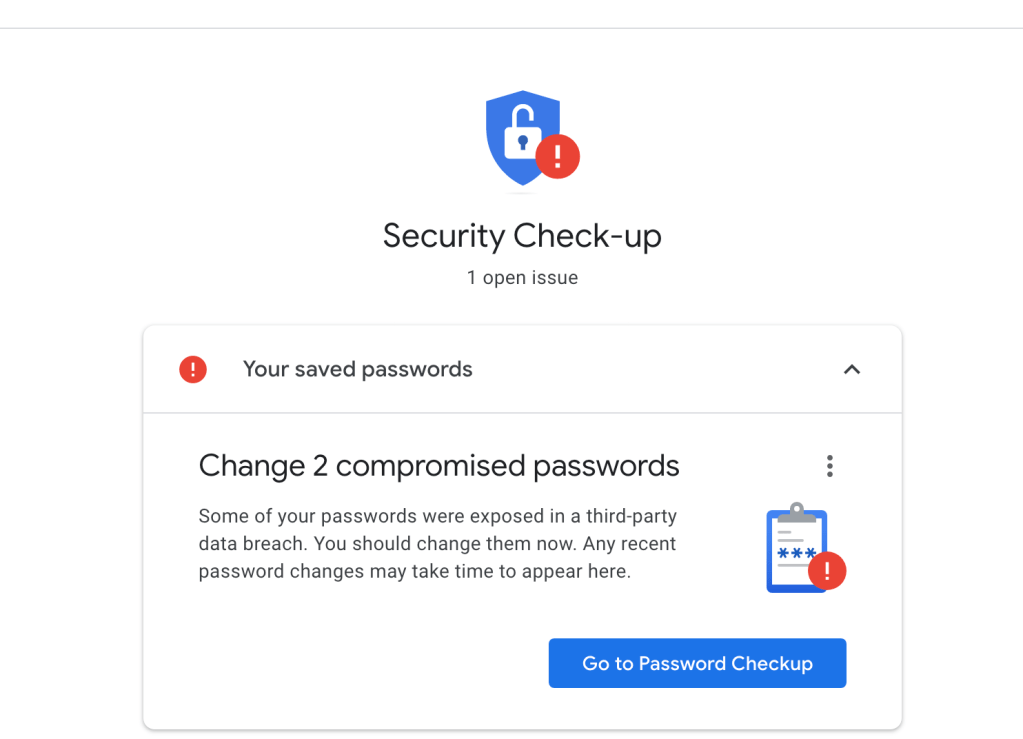Click the "Your saved passwords" header label
Image resolution: width=1023 pixels, height=739 pixels.
(x=357, y=369)
